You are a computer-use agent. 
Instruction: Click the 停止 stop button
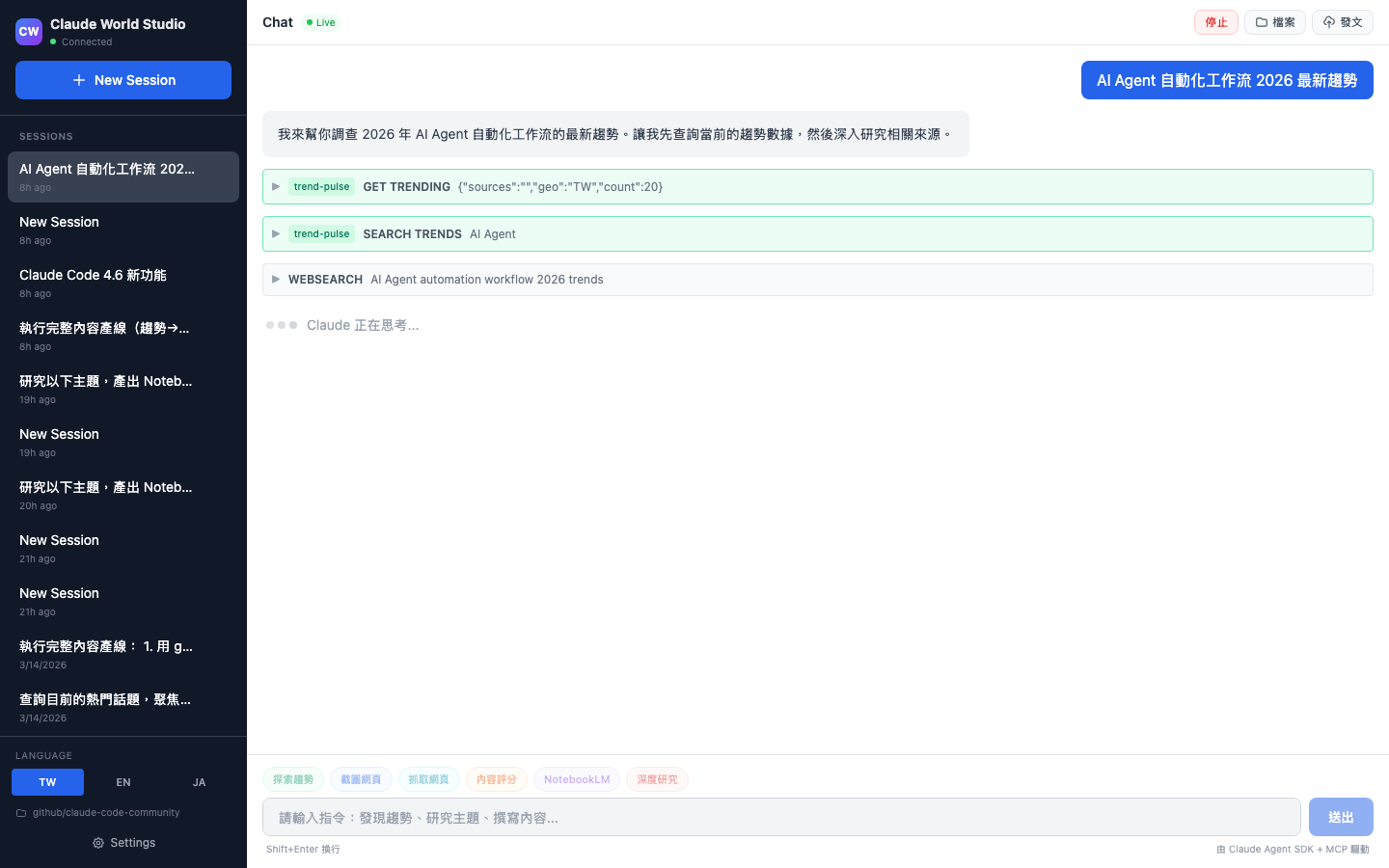pyautogui.click(x=1215, y=22)
